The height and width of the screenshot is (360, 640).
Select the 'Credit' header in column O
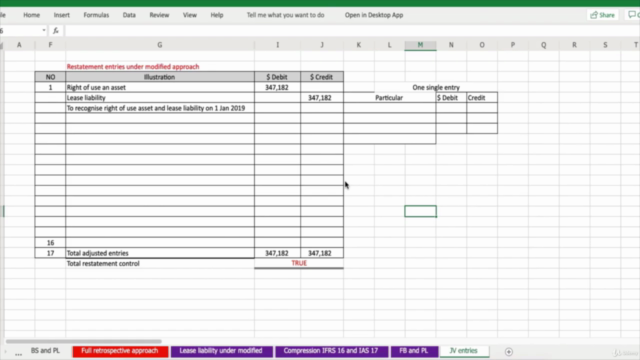[482, 98]
